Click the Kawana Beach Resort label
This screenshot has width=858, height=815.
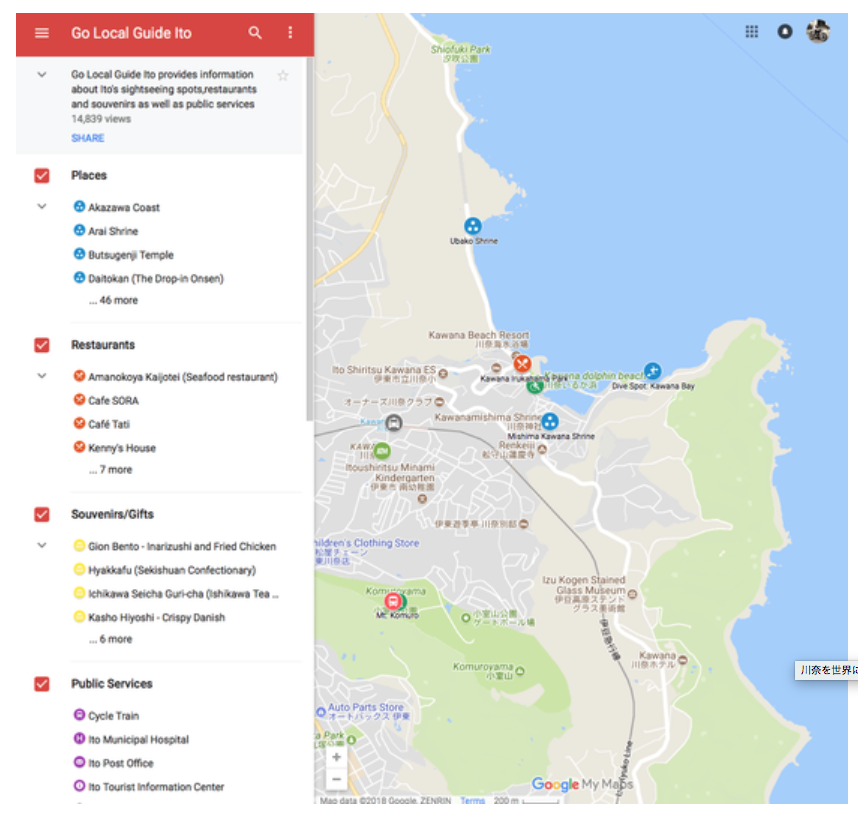pyautogui.click(x=479, y=339)
